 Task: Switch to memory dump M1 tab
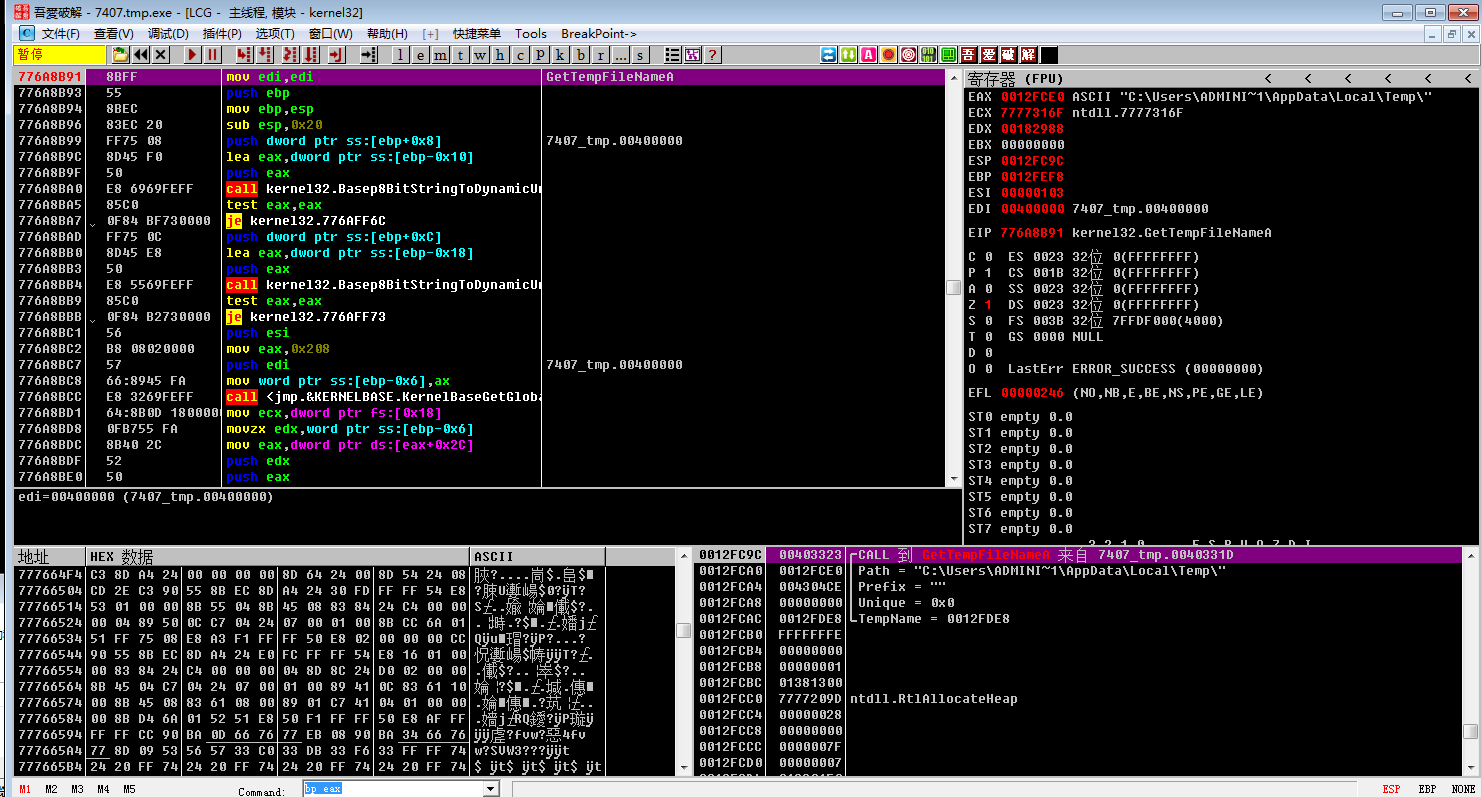[25, 789]
